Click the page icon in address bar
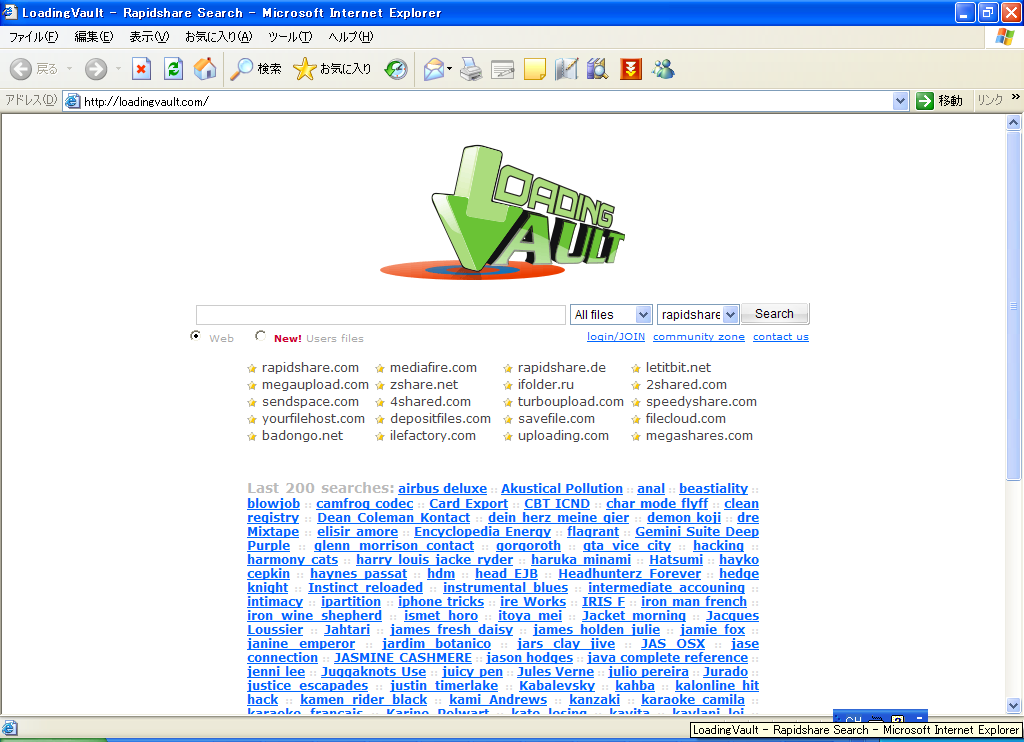The width and height of the screenshot is (1024, 742). click(72, 101)
